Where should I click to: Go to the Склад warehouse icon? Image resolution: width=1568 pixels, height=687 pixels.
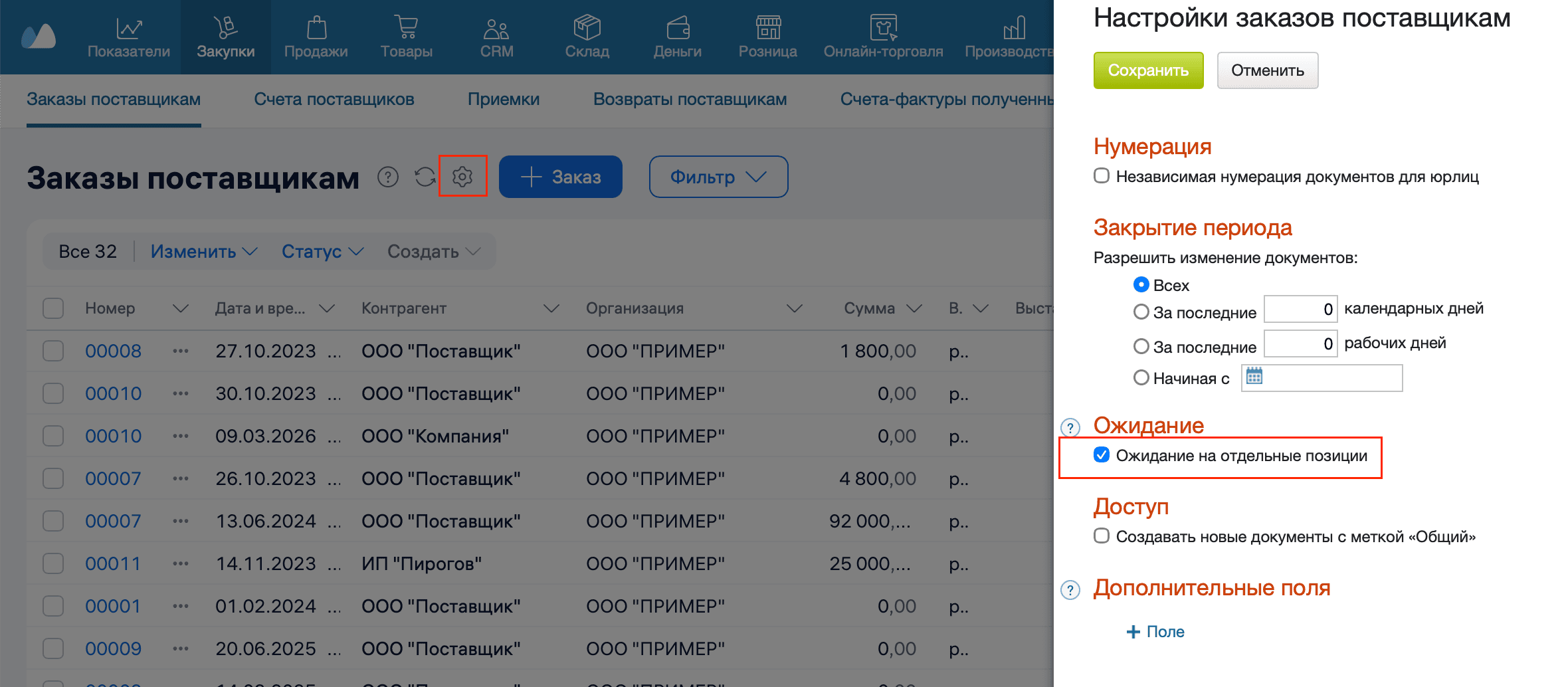coord(587,29)
